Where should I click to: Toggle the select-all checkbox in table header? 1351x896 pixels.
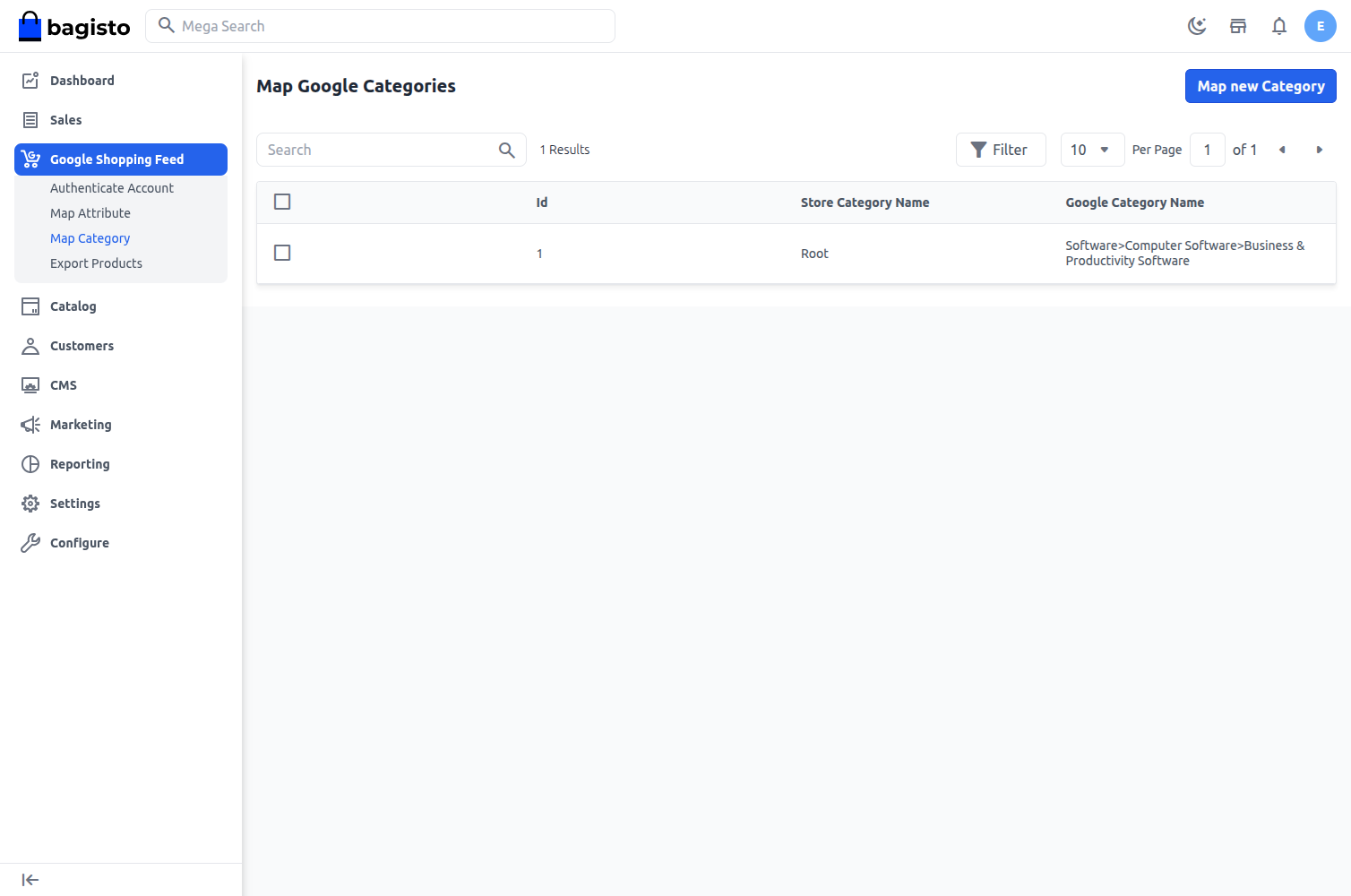tap(282, 202)
